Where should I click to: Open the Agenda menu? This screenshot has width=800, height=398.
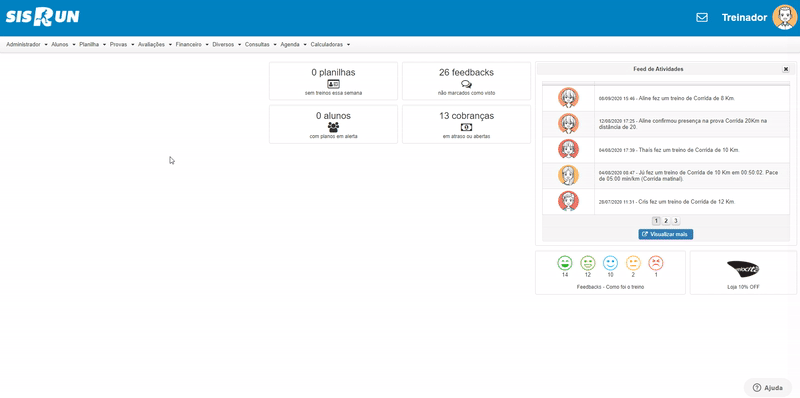coord(293,45)
